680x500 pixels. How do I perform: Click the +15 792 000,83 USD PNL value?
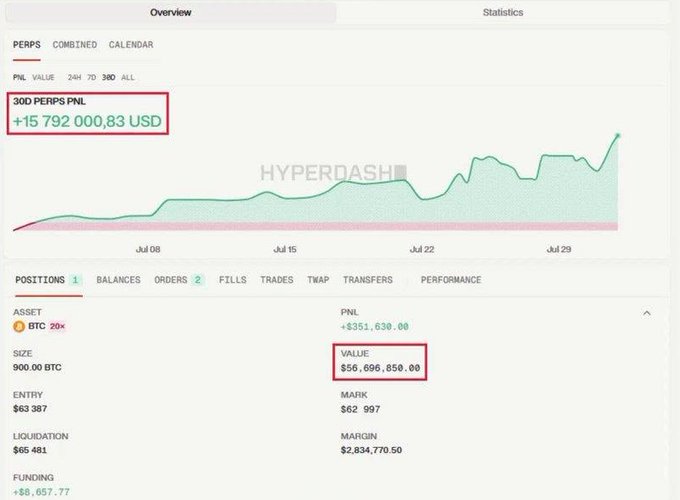87,121
